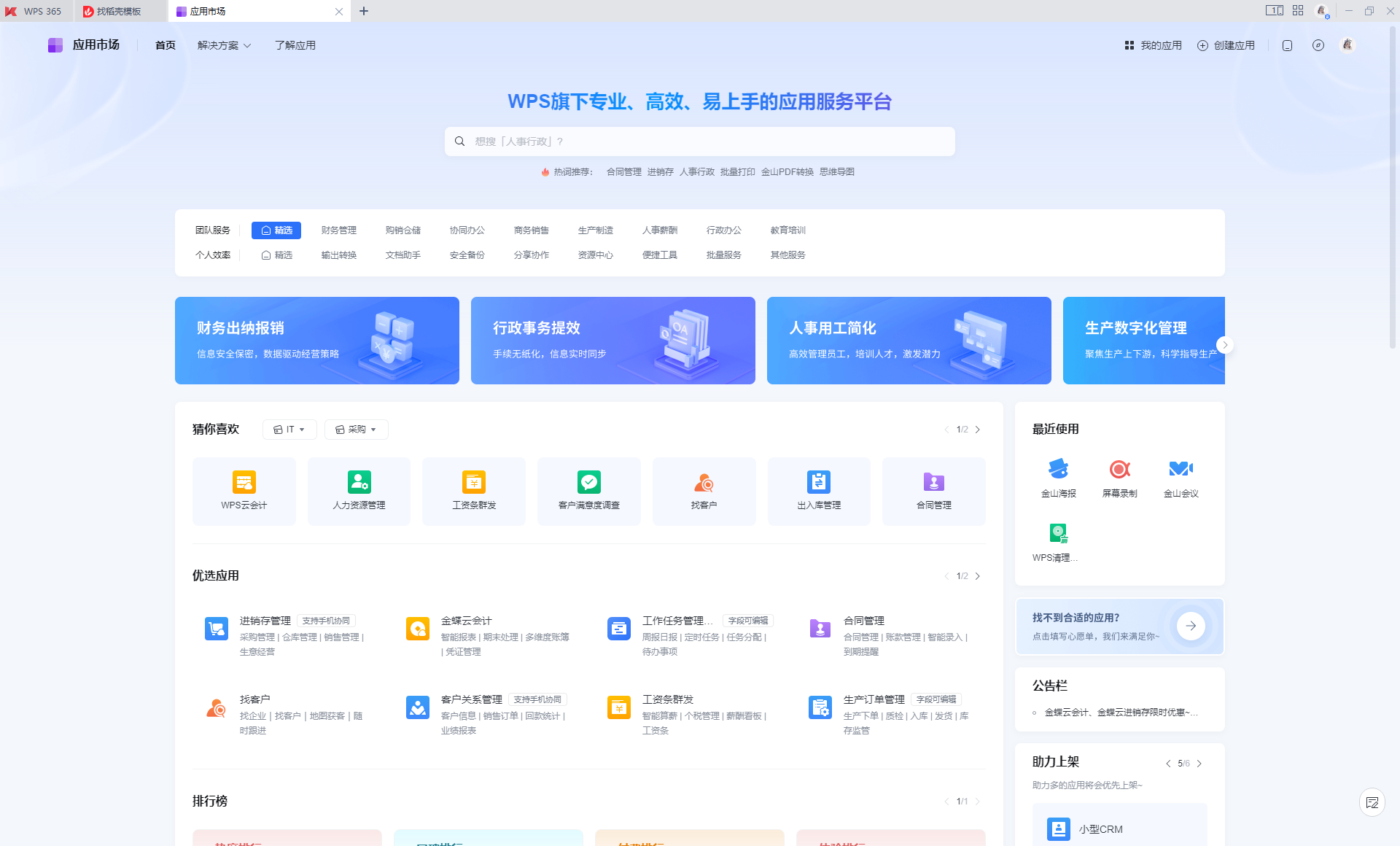Image resolution: width=1400 pixels, height=846 pixels.
Task: Click the 创建应用 button
Action: click(1226, 45)
